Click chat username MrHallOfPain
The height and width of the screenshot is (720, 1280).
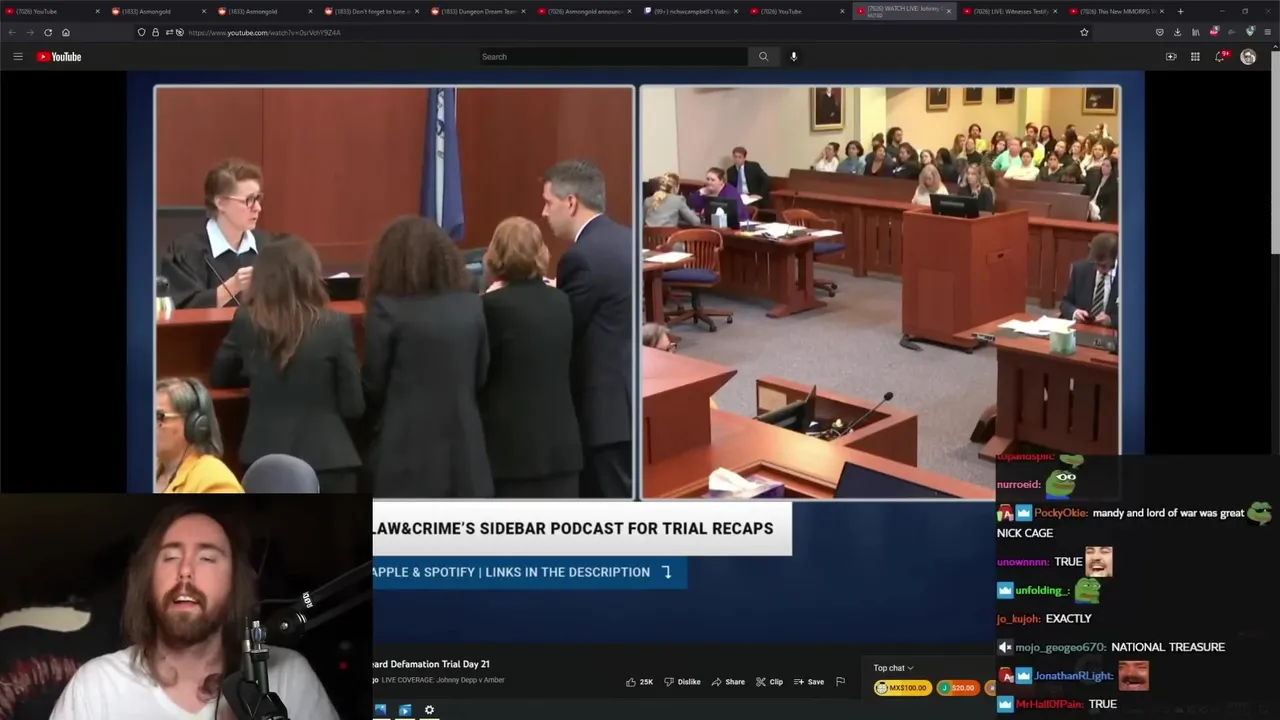[1050, 704]
